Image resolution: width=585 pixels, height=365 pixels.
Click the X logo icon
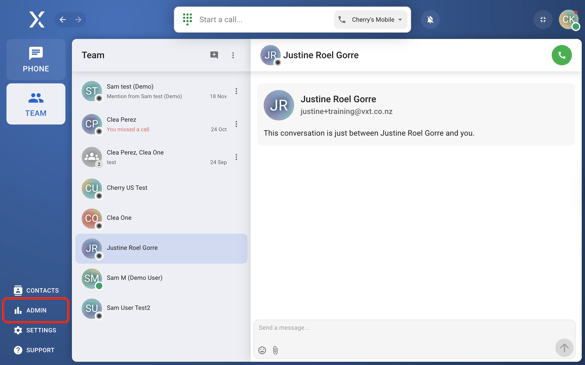click(x=37, y=19)
